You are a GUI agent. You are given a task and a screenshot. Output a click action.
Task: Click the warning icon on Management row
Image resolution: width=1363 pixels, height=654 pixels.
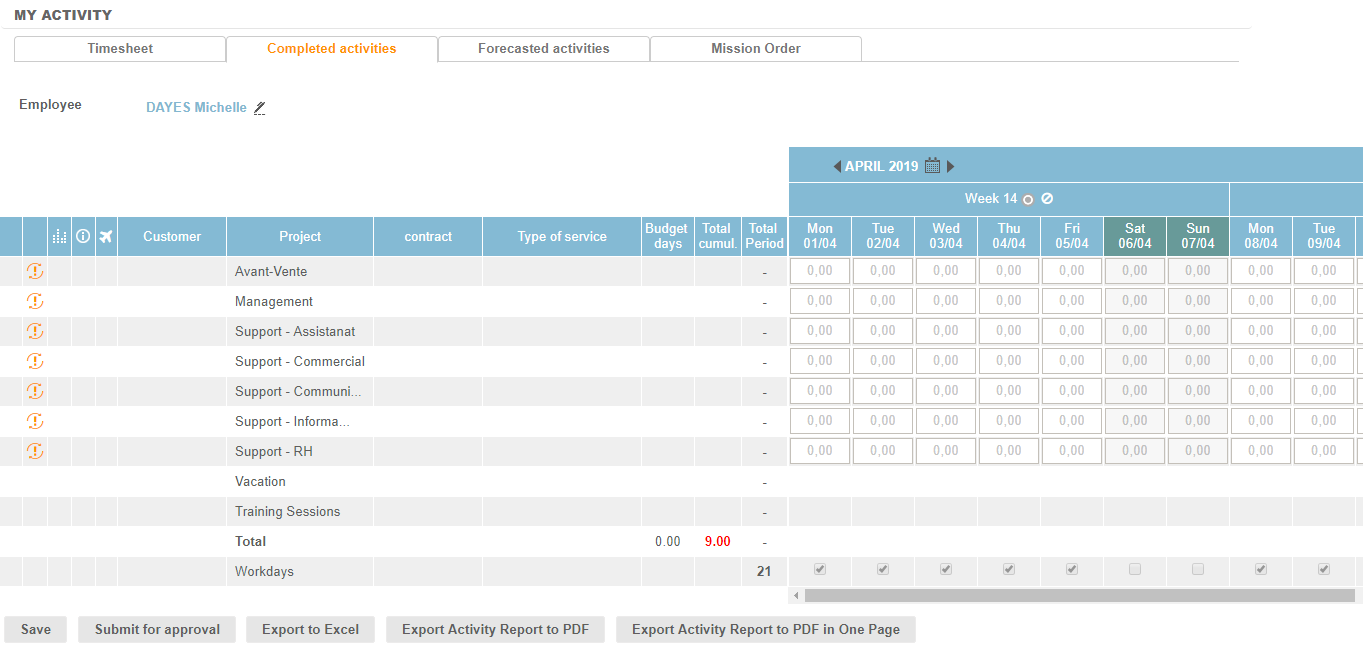tap(35, 301)
